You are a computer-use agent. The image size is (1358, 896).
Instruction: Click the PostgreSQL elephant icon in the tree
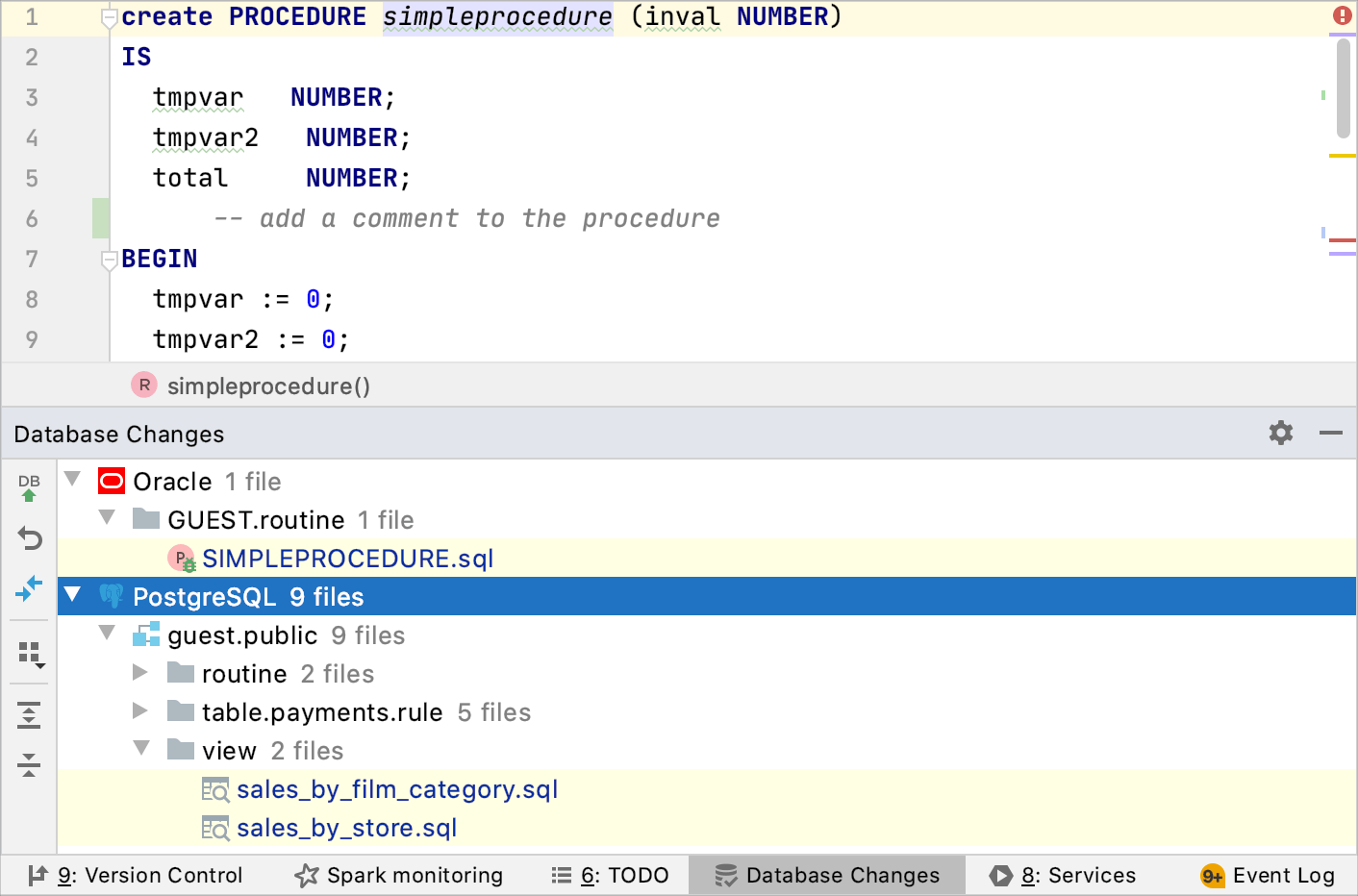[x=111, y=596]
